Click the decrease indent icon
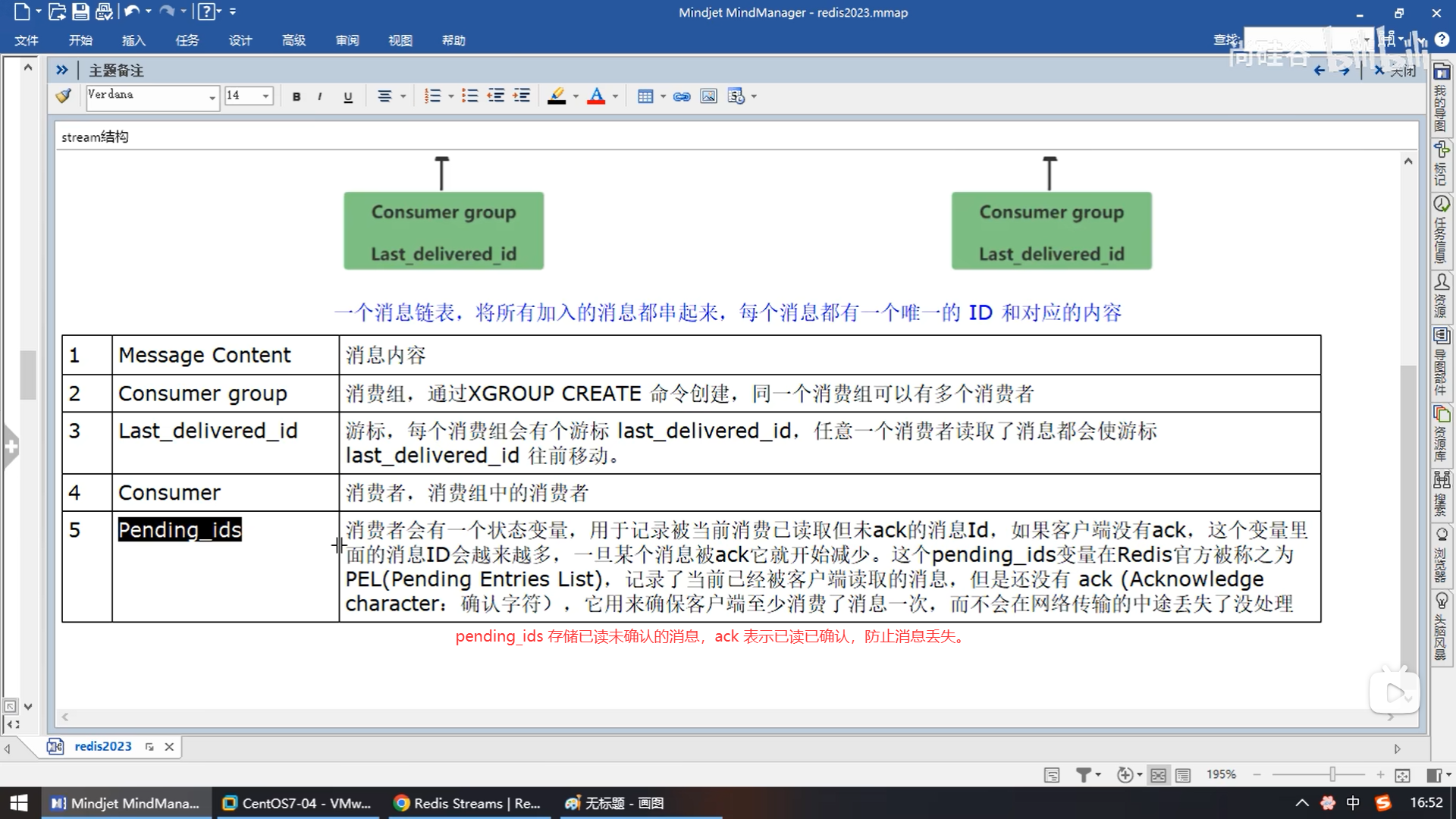 coord(496,96)
